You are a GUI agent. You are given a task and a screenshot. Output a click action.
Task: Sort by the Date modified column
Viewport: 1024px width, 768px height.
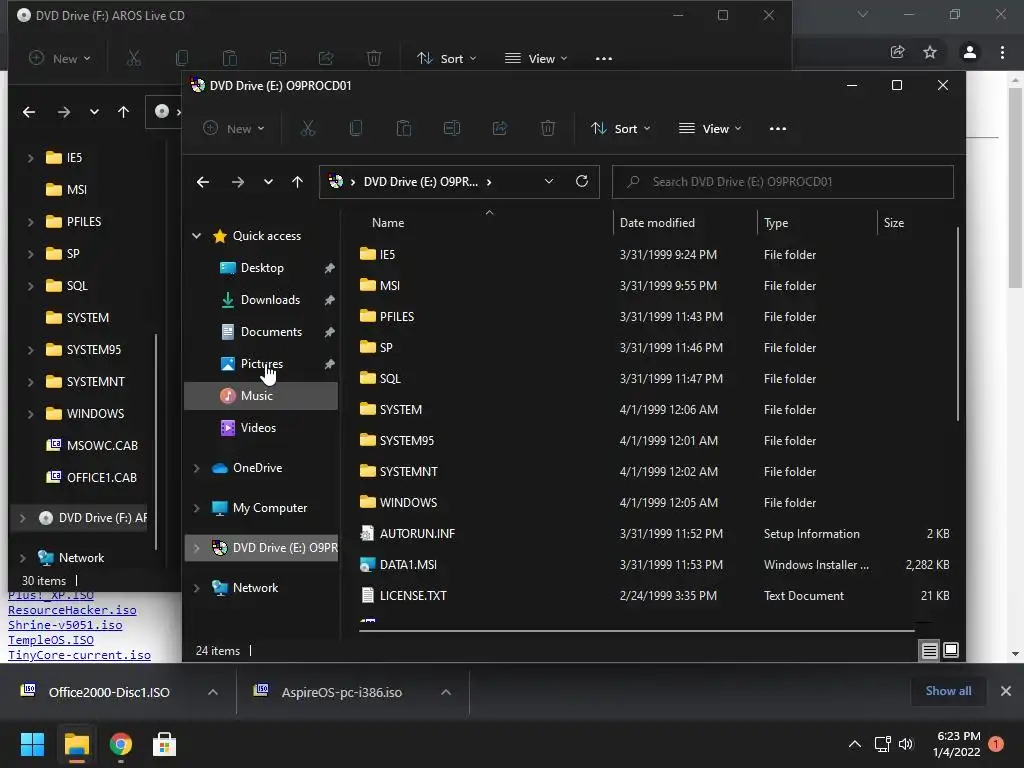tap(657, 222)
